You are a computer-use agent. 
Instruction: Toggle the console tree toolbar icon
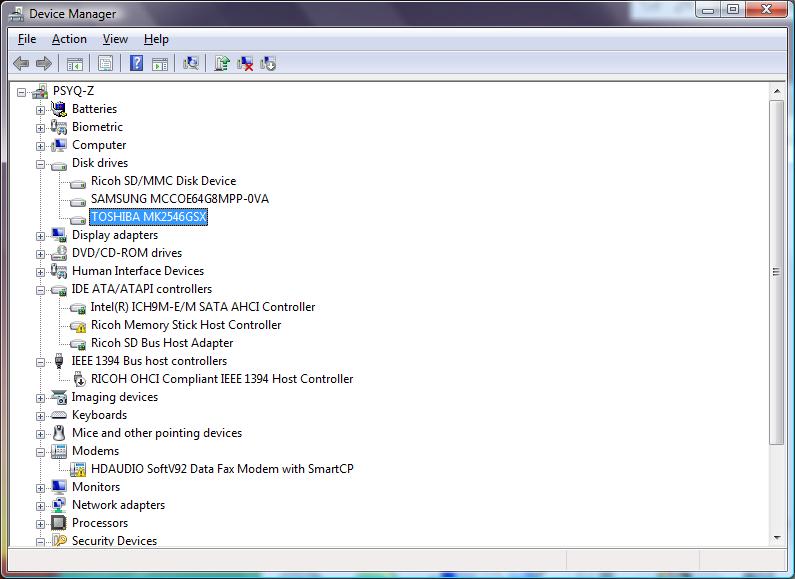point(75,64)
